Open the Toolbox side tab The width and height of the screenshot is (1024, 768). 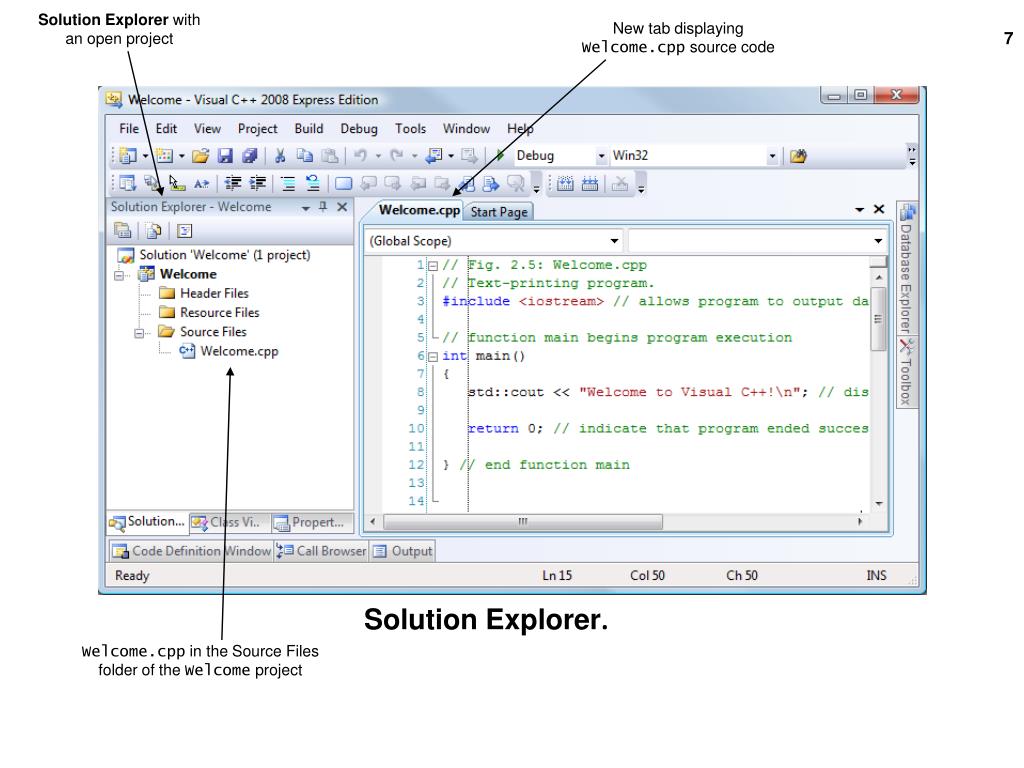pos(906,372)
